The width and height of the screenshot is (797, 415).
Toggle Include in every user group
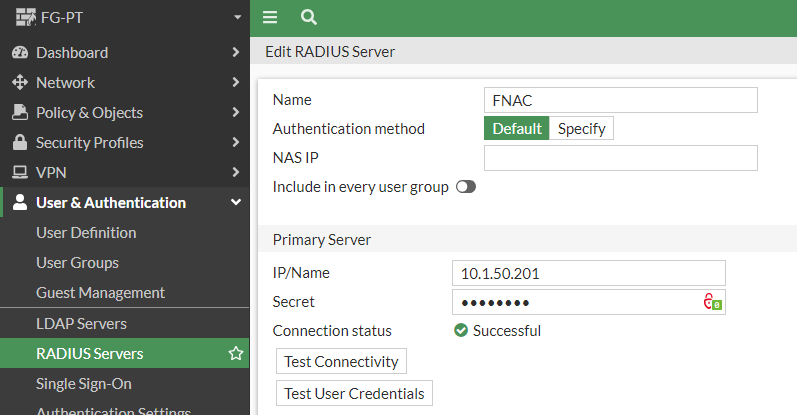coord(465,187)
